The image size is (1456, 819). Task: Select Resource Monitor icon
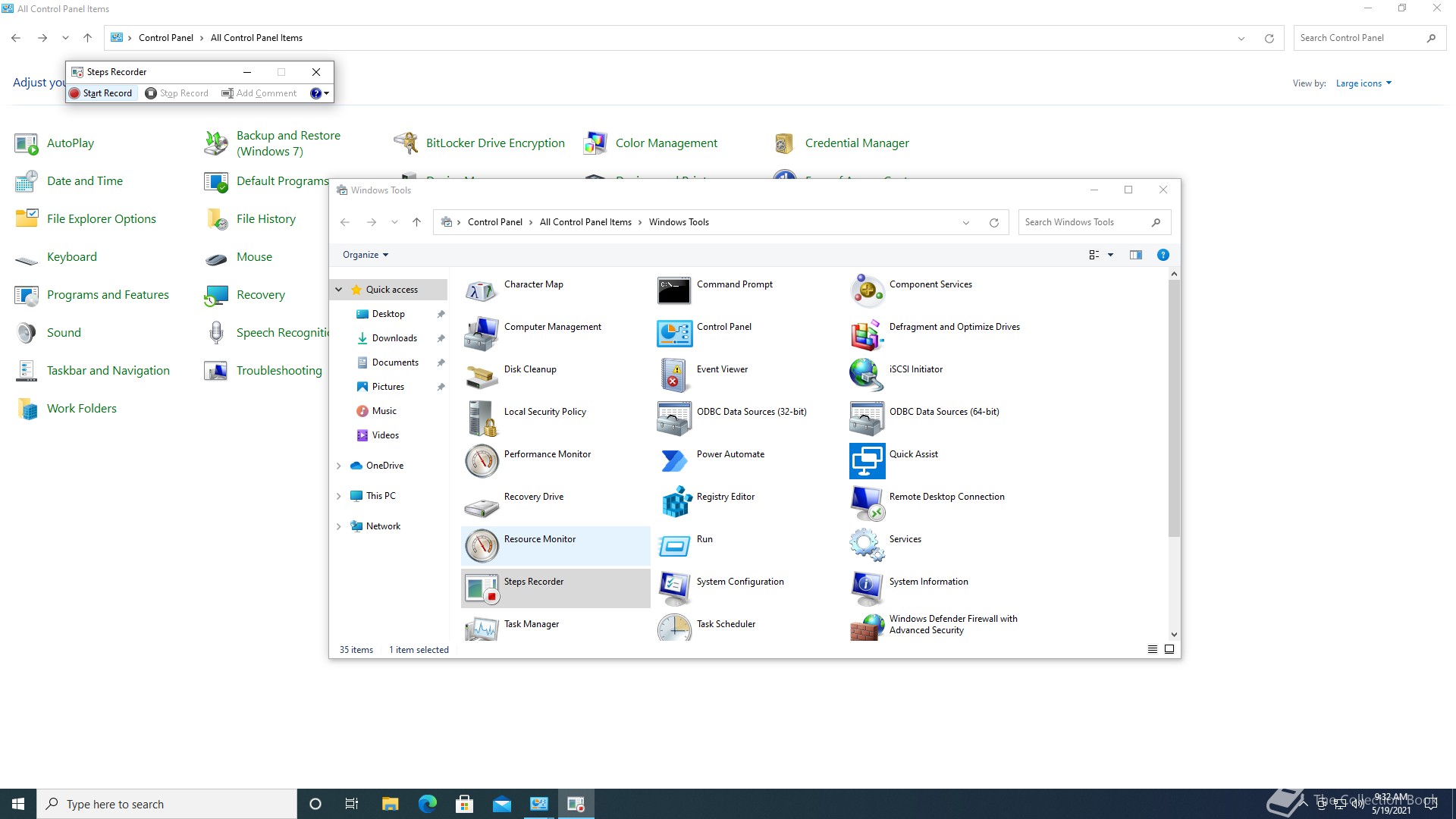click(481, 545)
